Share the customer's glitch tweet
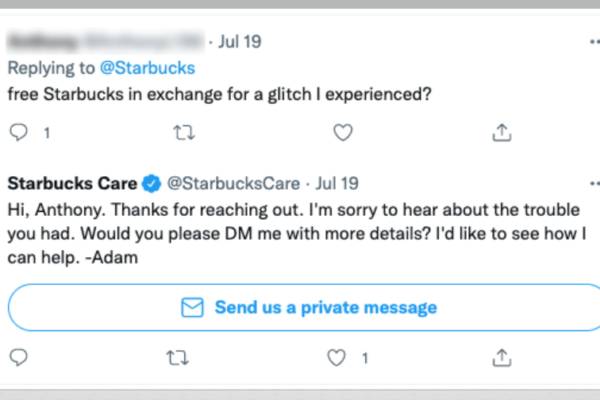600x400 pixels. click(x=502, y=132)
